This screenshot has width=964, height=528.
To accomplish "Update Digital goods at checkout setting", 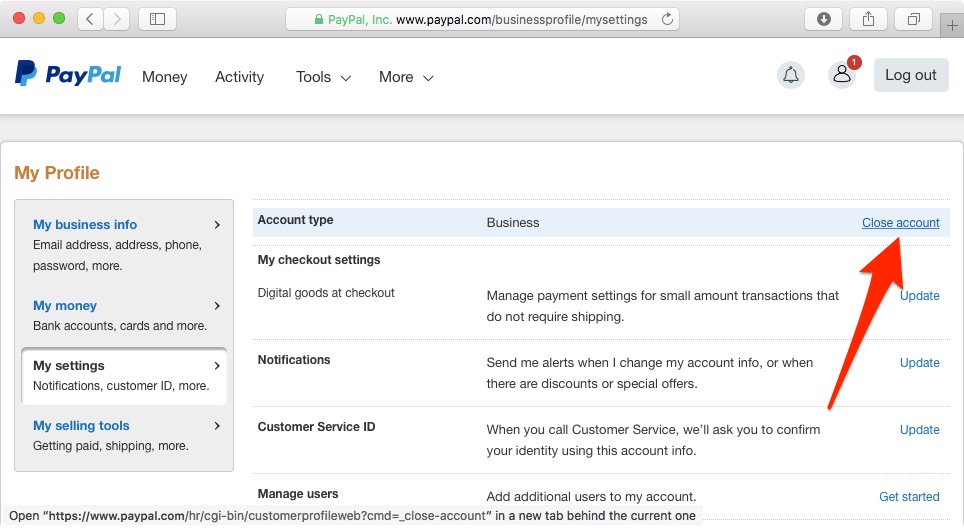I will pyautogui.click(x=920, y=296).
